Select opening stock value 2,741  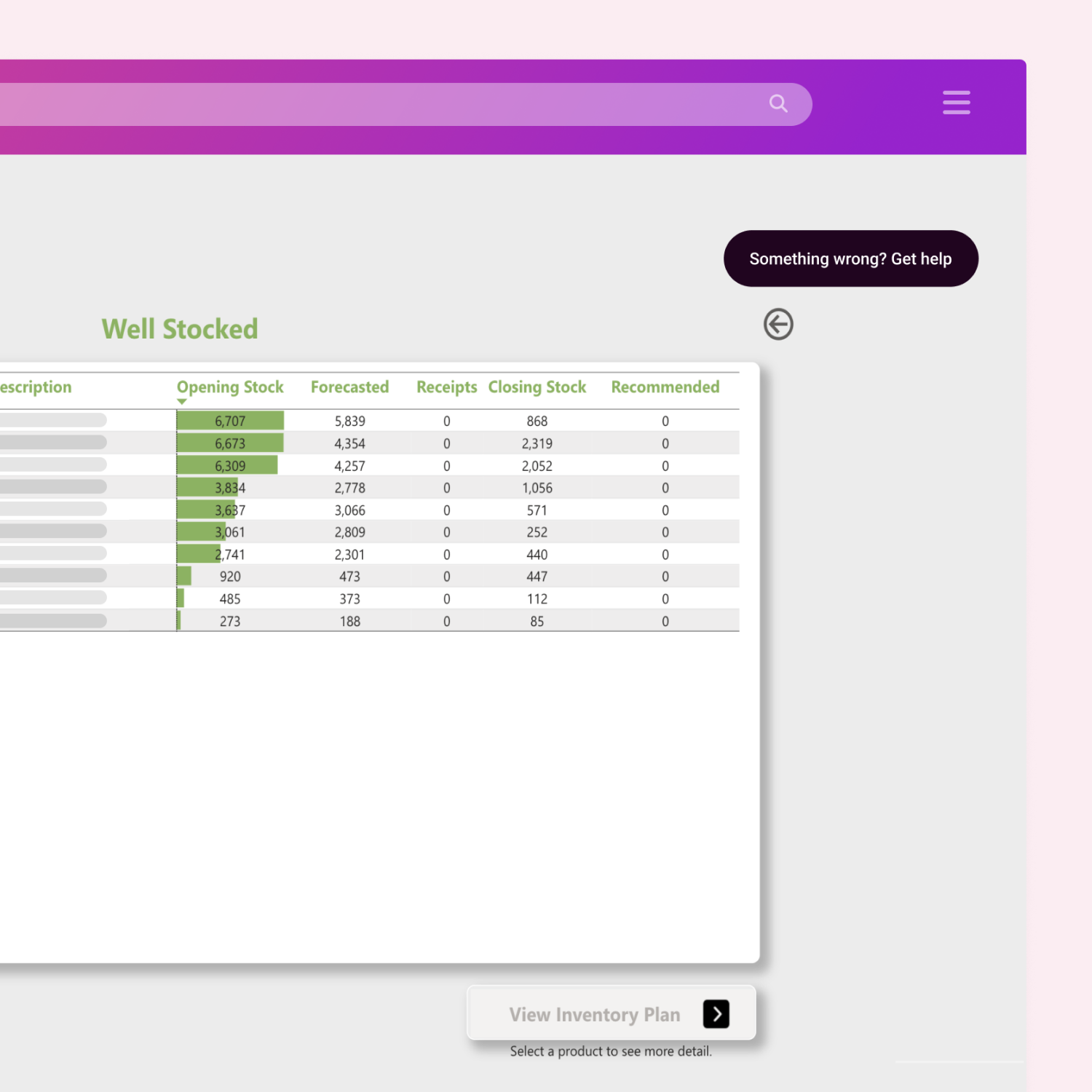coord(230,555)
